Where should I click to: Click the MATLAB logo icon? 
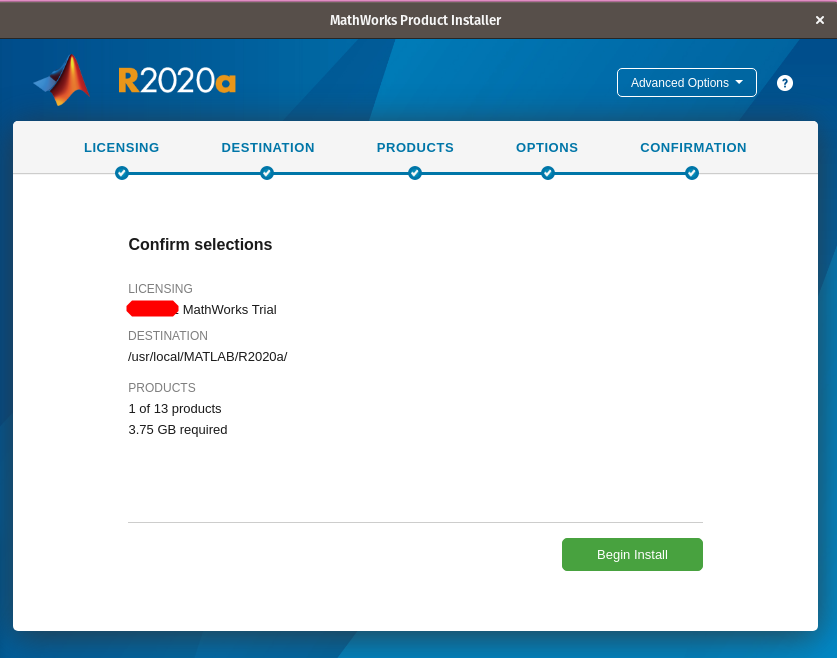pyautogui.click(x=62, y=81)
